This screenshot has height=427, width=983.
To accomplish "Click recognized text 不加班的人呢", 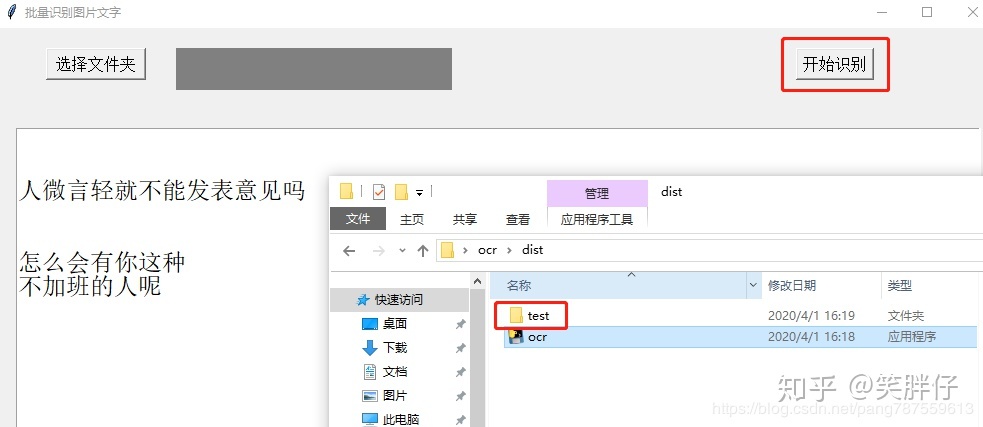I will [90, 286].
